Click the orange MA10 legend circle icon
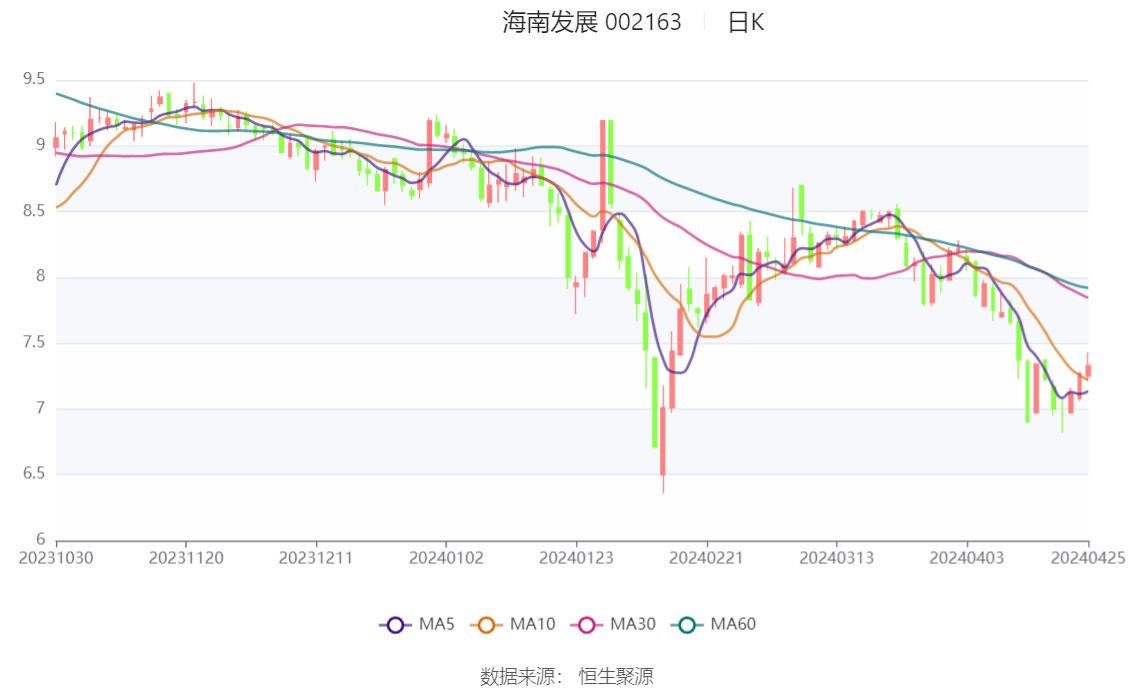Image resolution: width=1134 pixels, height=689 pixels. [486, 625]
